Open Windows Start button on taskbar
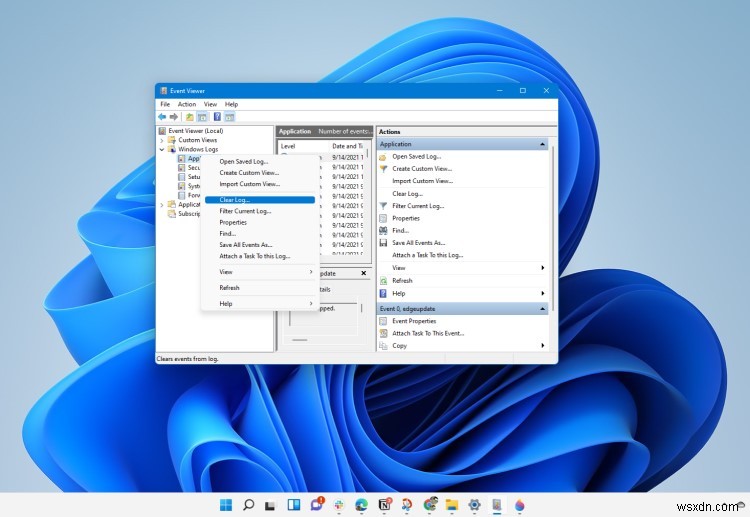Image resolution: width=750 pixels, height=517 pixels. pos(225,505)
